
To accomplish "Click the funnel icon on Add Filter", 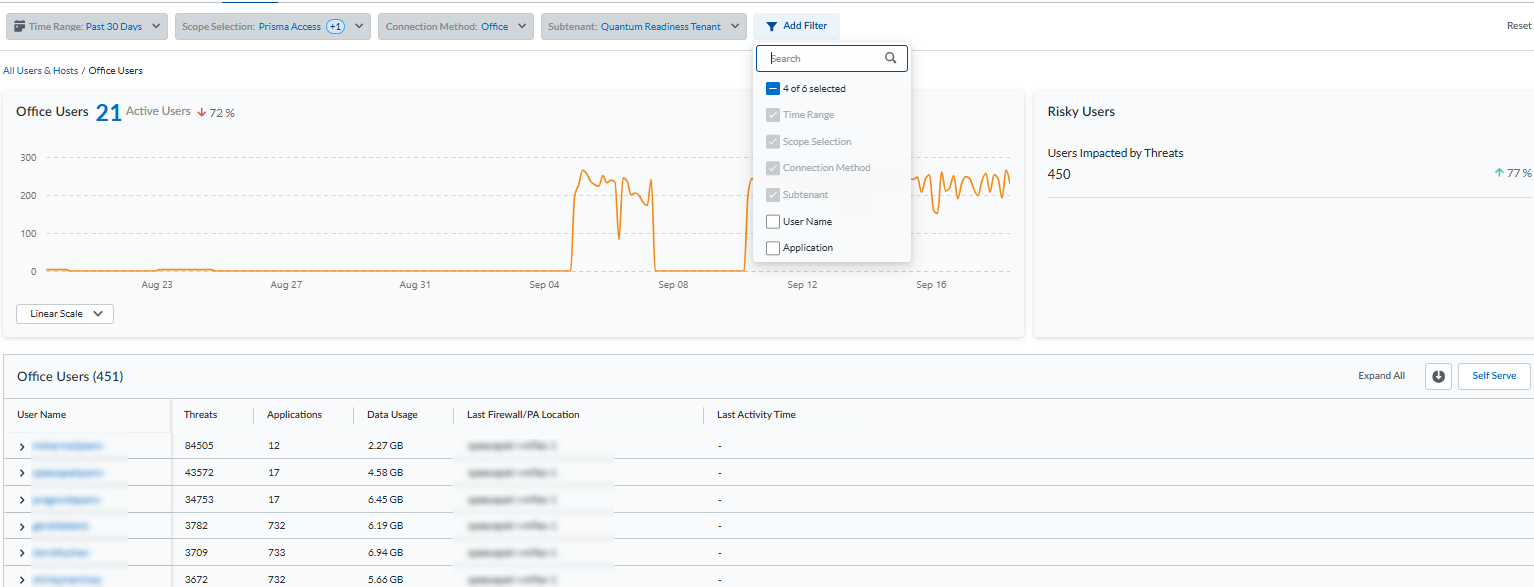I will click(771, 26).
